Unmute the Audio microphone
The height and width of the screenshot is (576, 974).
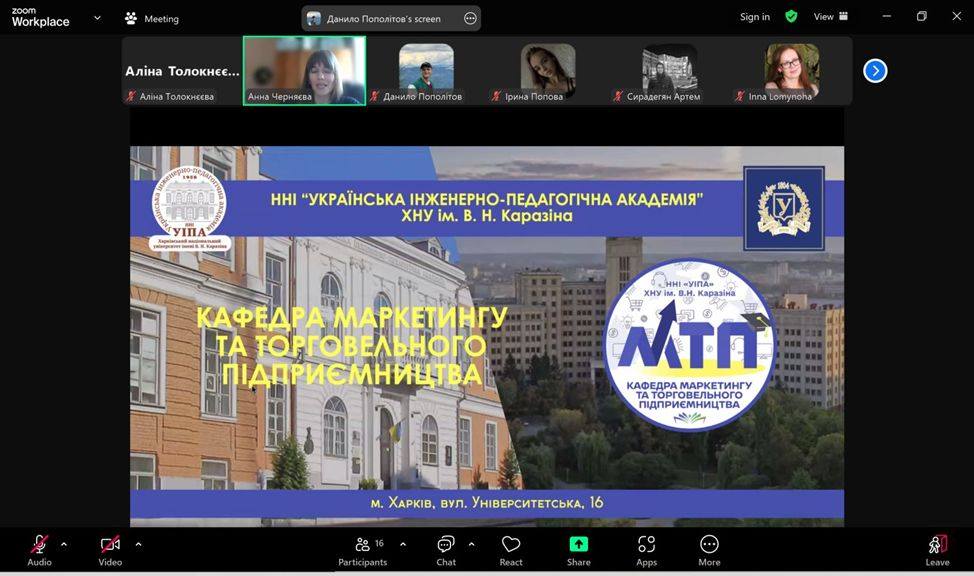click(x=39, y=550)
